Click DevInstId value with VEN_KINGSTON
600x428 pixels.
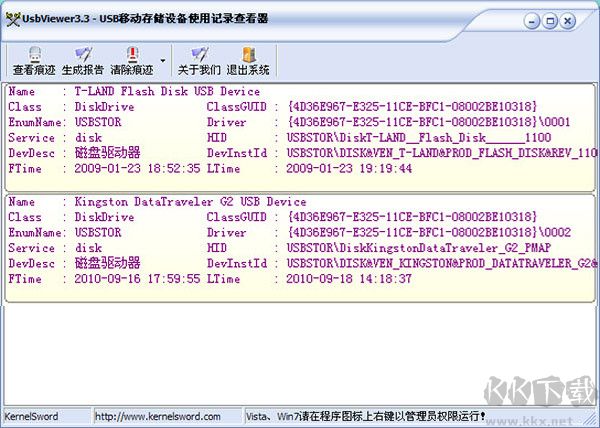coord(442,263)
